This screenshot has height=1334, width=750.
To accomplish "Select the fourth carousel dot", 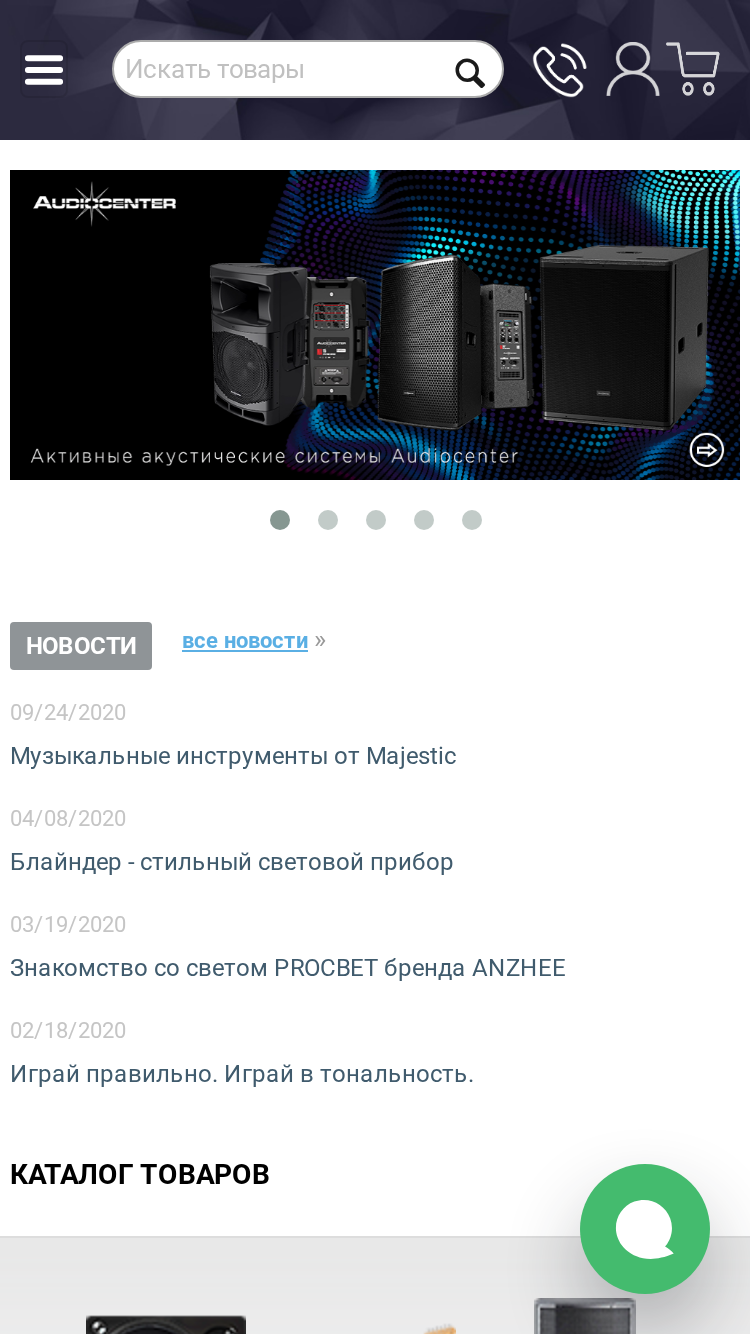I will tap(424, 520).
